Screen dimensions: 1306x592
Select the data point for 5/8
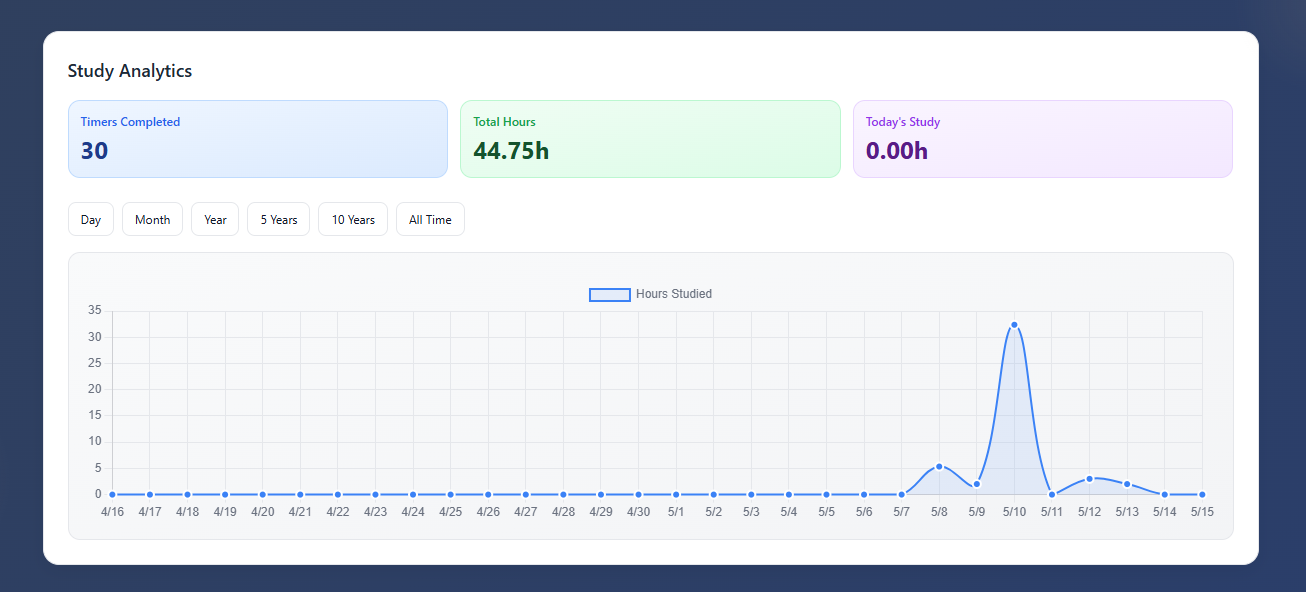point(939,466)
